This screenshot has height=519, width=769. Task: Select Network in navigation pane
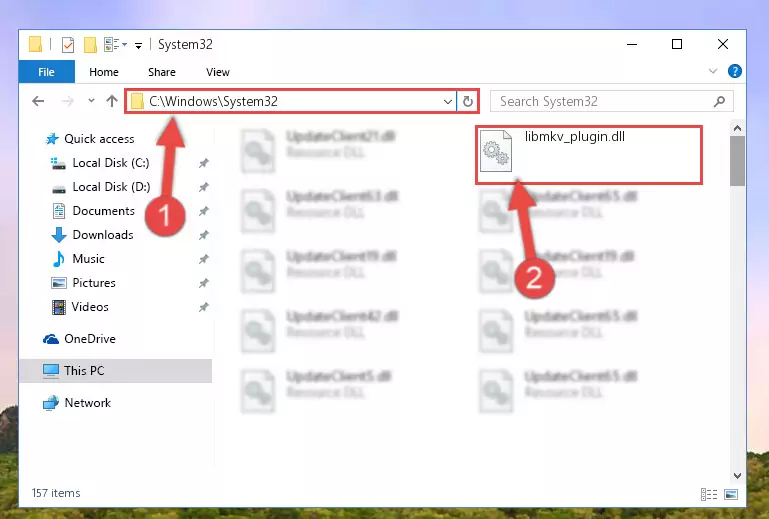click(x=88, y=403)
